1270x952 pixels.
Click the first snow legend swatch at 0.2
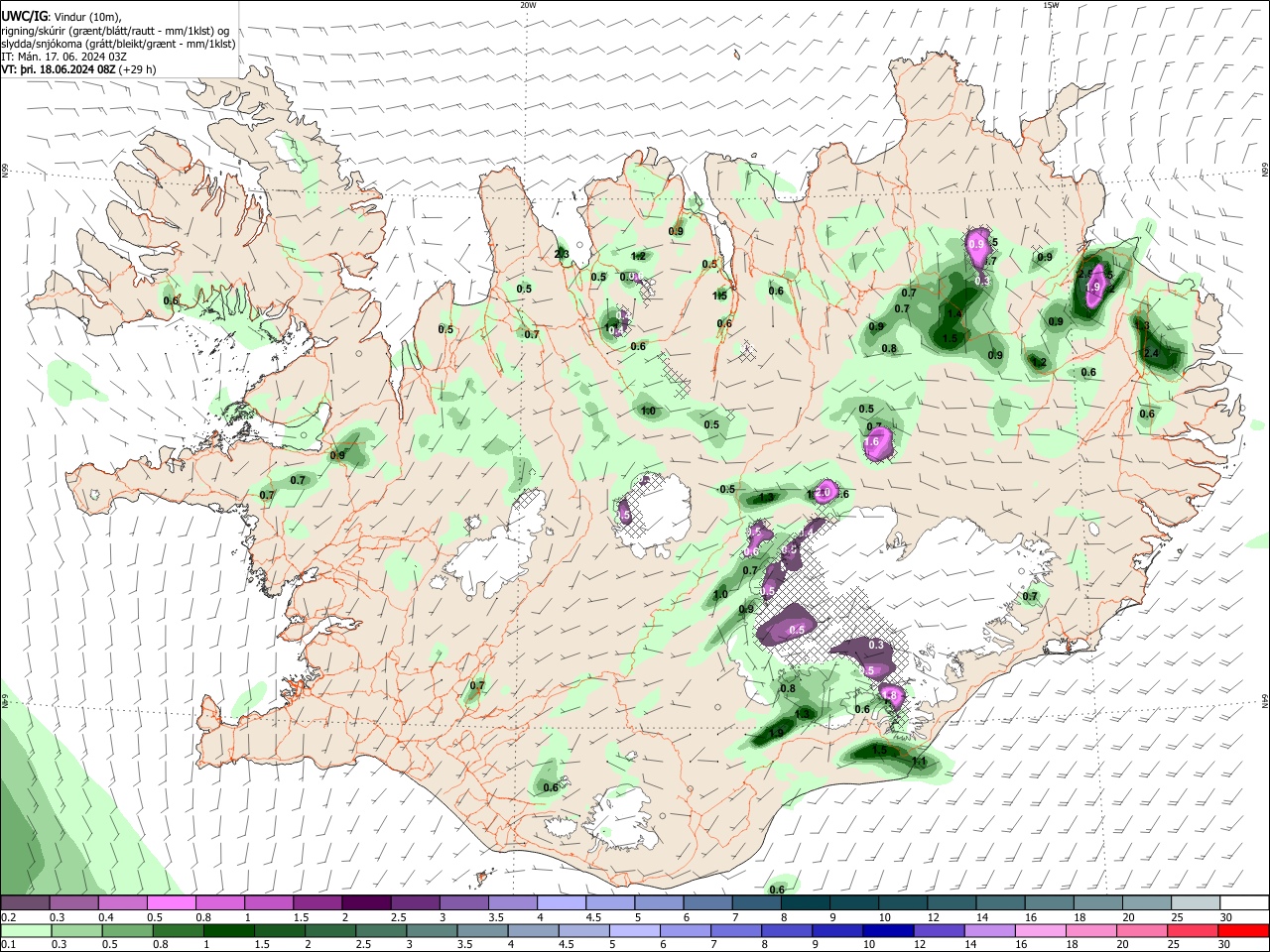[26, 903]
